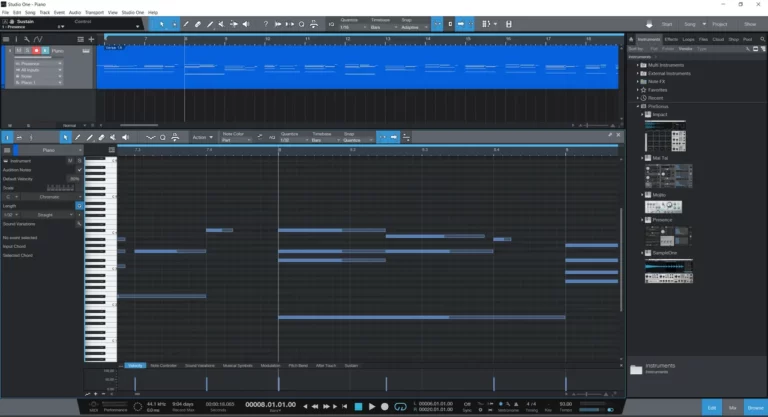Expand External Instruments folder
This screenshot has height=417, width=768.
tap(638, 74)
